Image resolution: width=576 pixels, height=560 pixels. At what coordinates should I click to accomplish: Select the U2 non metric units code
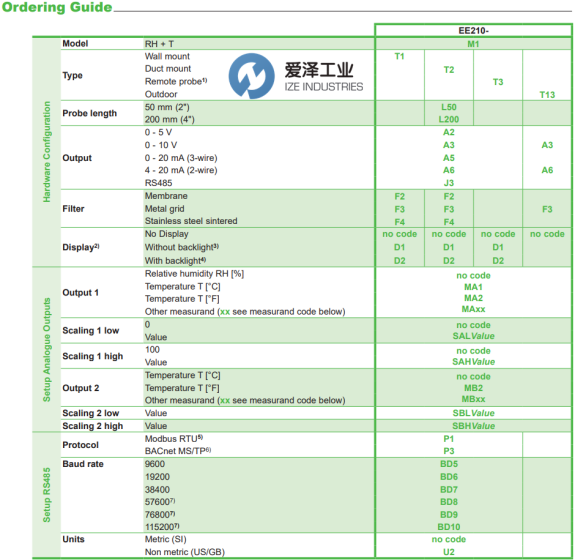coord(449,552)
